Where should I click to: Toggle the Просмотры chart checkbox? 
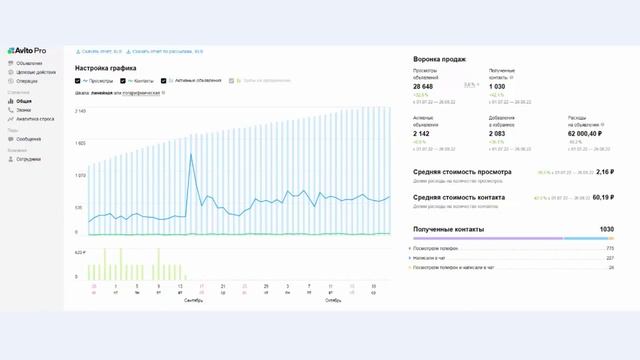tap(78, 81)
